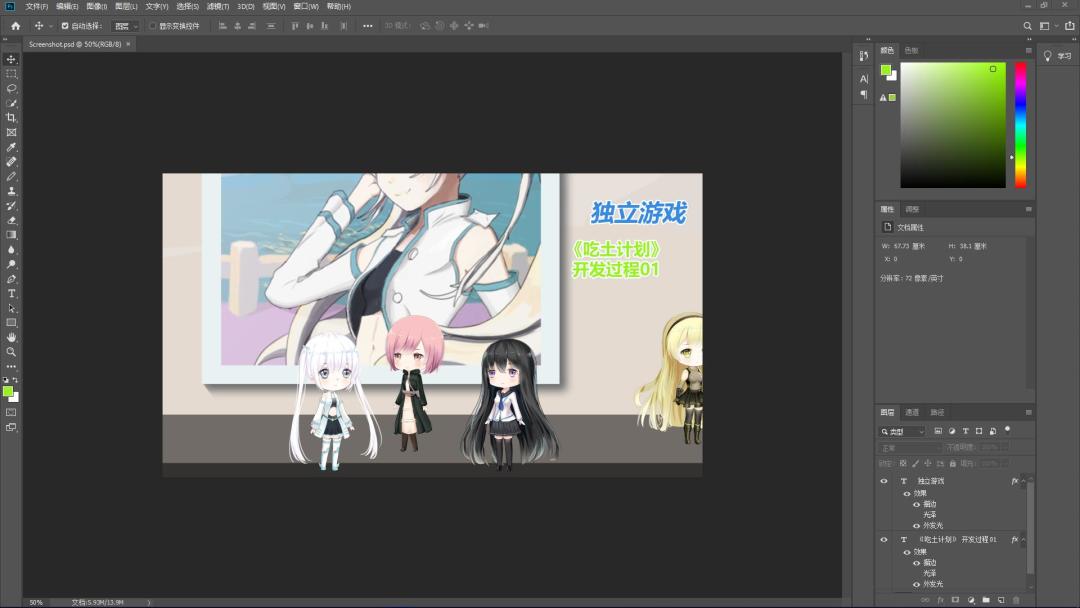Select the Eyedropper tool
Screen dimensions: 1080x608
[x=11, y=147]
